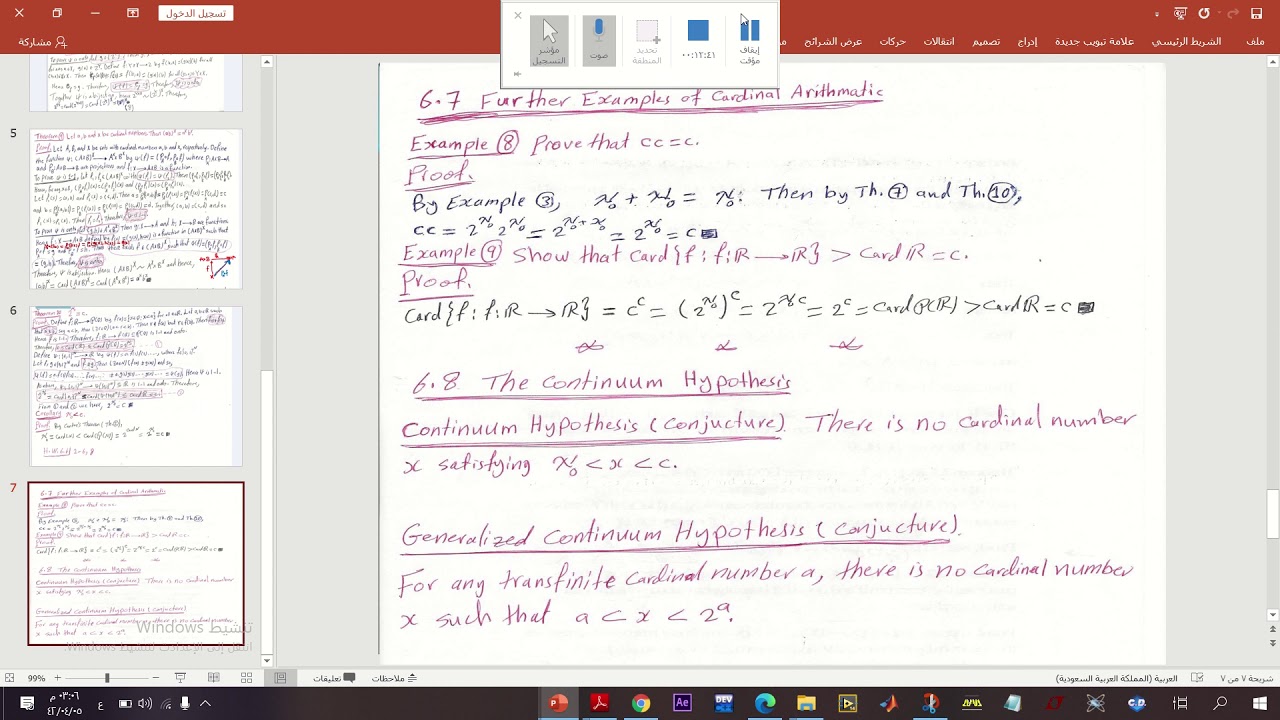Start Slide Show from status bar icon

click(180, 678)
